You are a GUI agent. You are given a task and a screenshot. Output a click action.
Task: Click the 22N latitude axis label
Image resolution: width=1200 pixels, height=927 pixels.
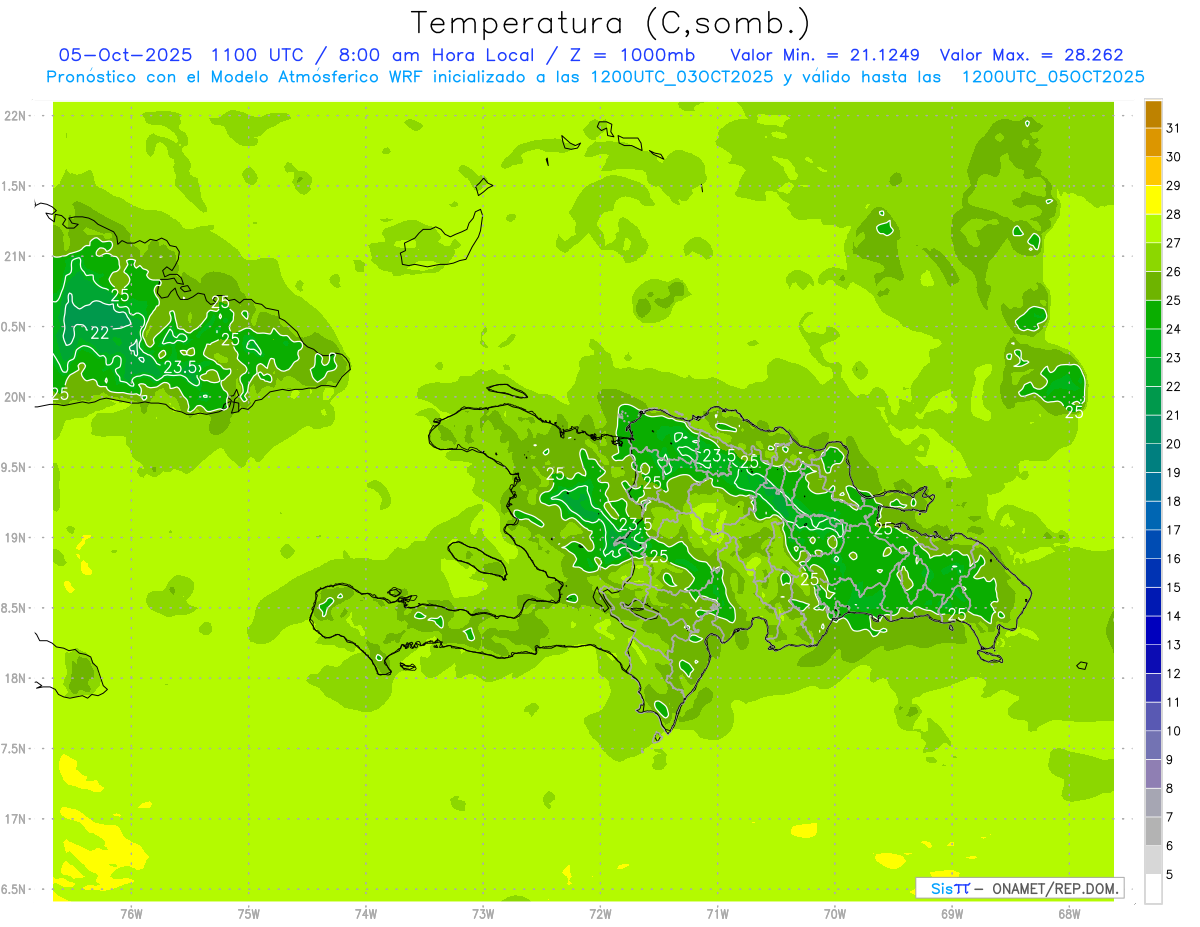click(x=15, y=116)
